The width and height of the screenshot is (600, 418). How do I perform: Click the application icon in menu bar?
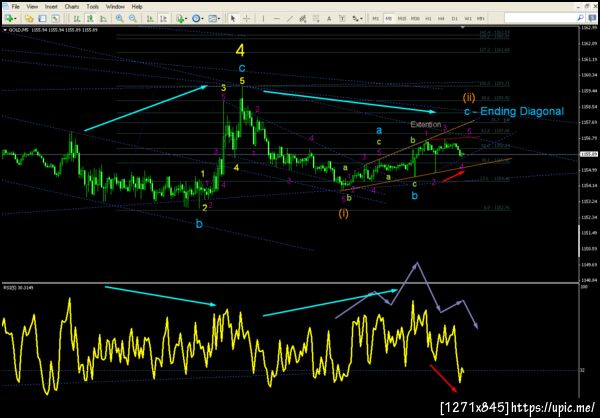(5, 7)
